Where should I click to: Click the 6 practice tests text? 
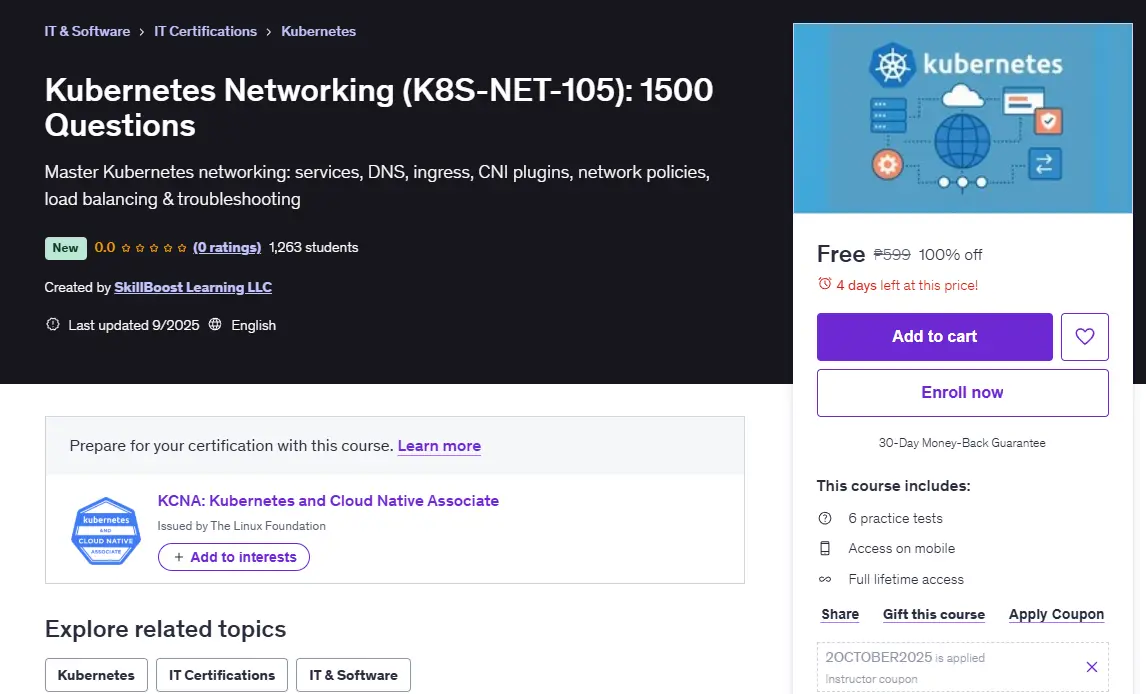[x=895, y=518]
